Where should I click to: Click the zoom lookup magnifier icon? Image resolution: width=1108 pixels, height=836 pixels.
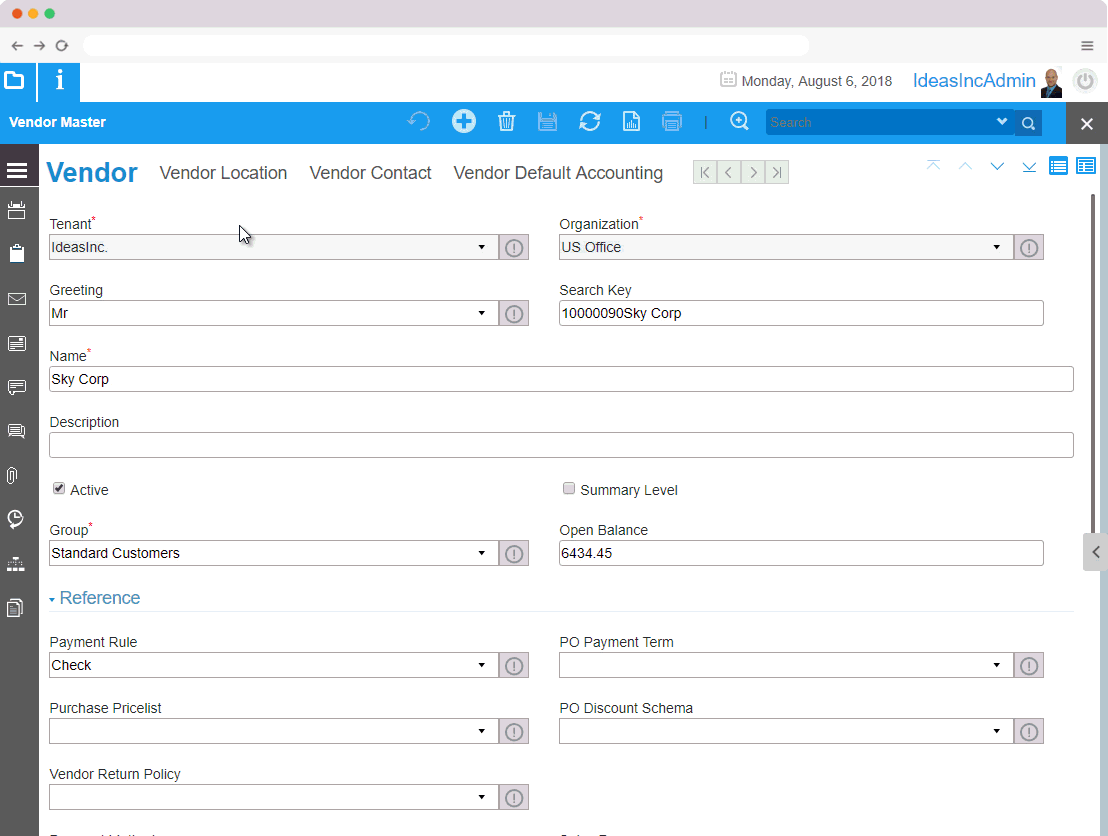tap(739, 121)
